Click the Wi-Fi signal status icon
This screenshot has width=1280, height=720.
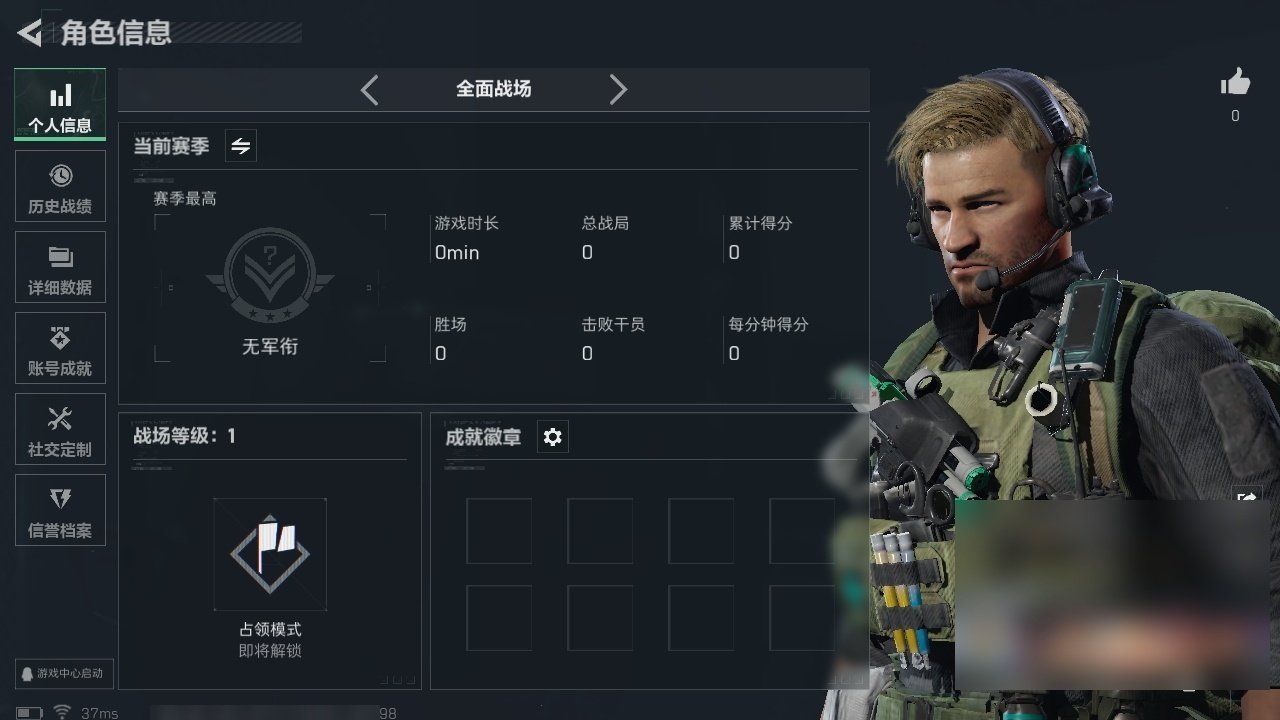coord(62,712)
